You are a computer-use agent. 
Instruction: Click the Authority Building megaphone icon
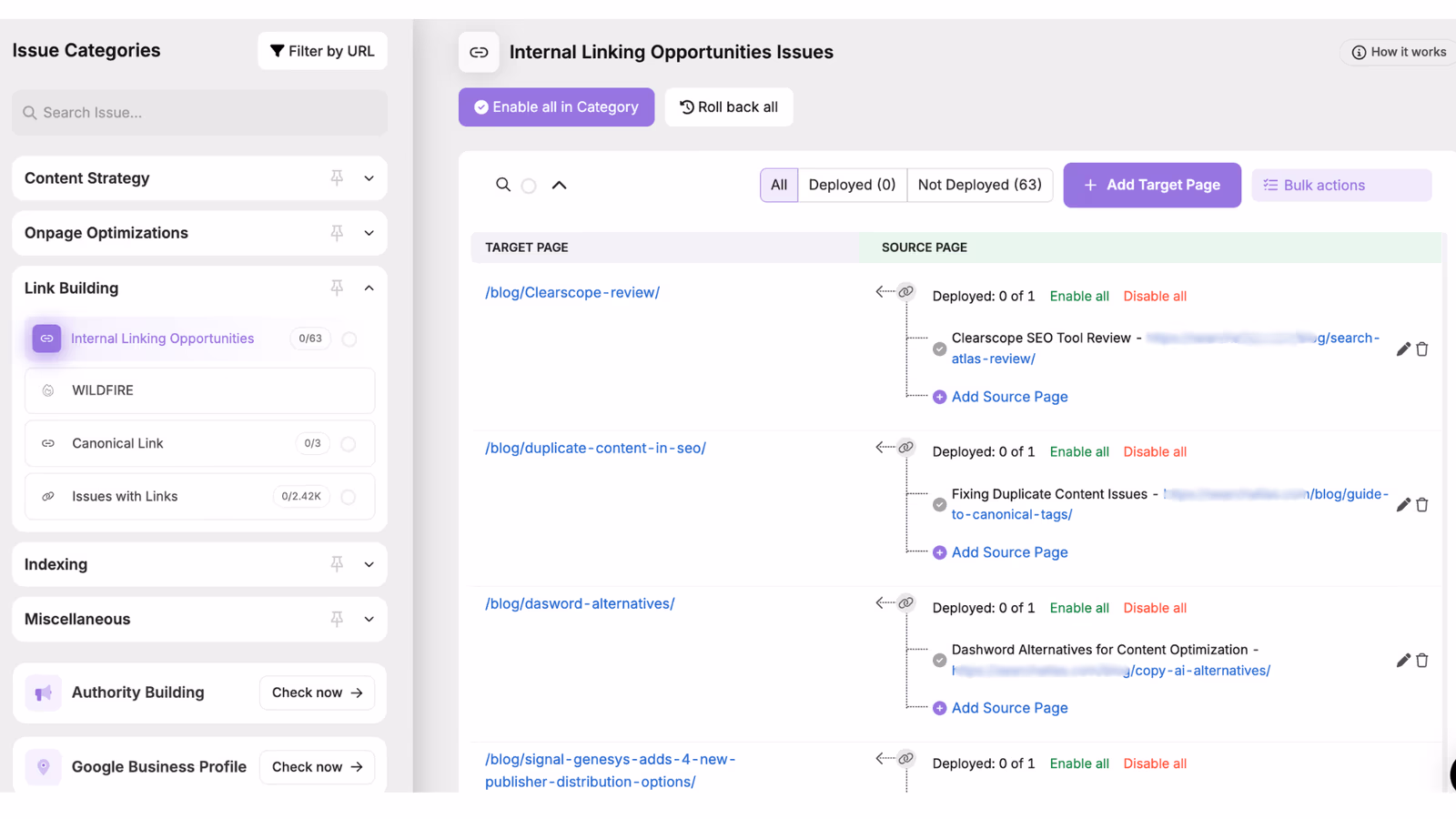coord(43,693)
